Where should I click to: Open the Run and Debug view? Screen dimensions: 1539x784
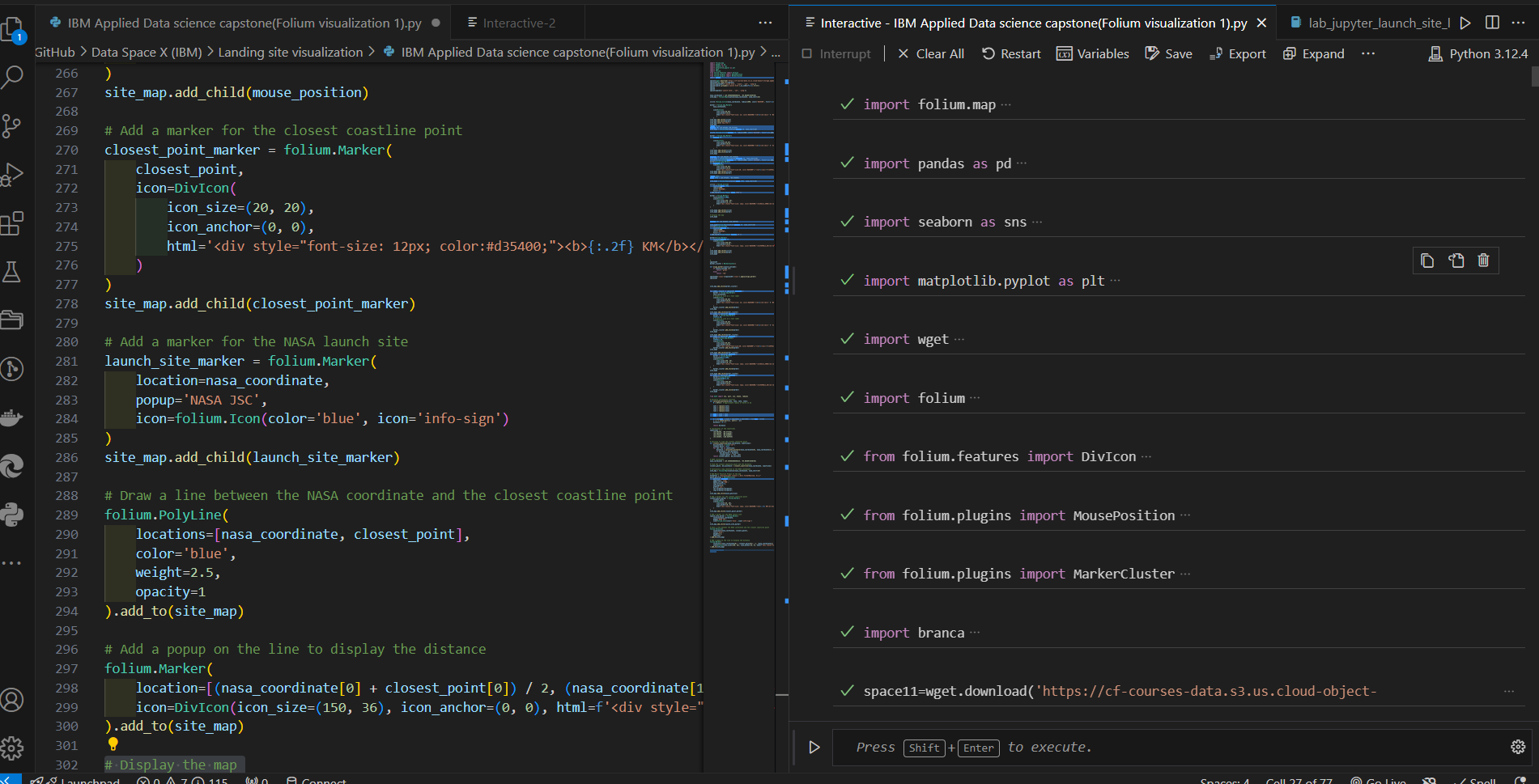point(13,175)
